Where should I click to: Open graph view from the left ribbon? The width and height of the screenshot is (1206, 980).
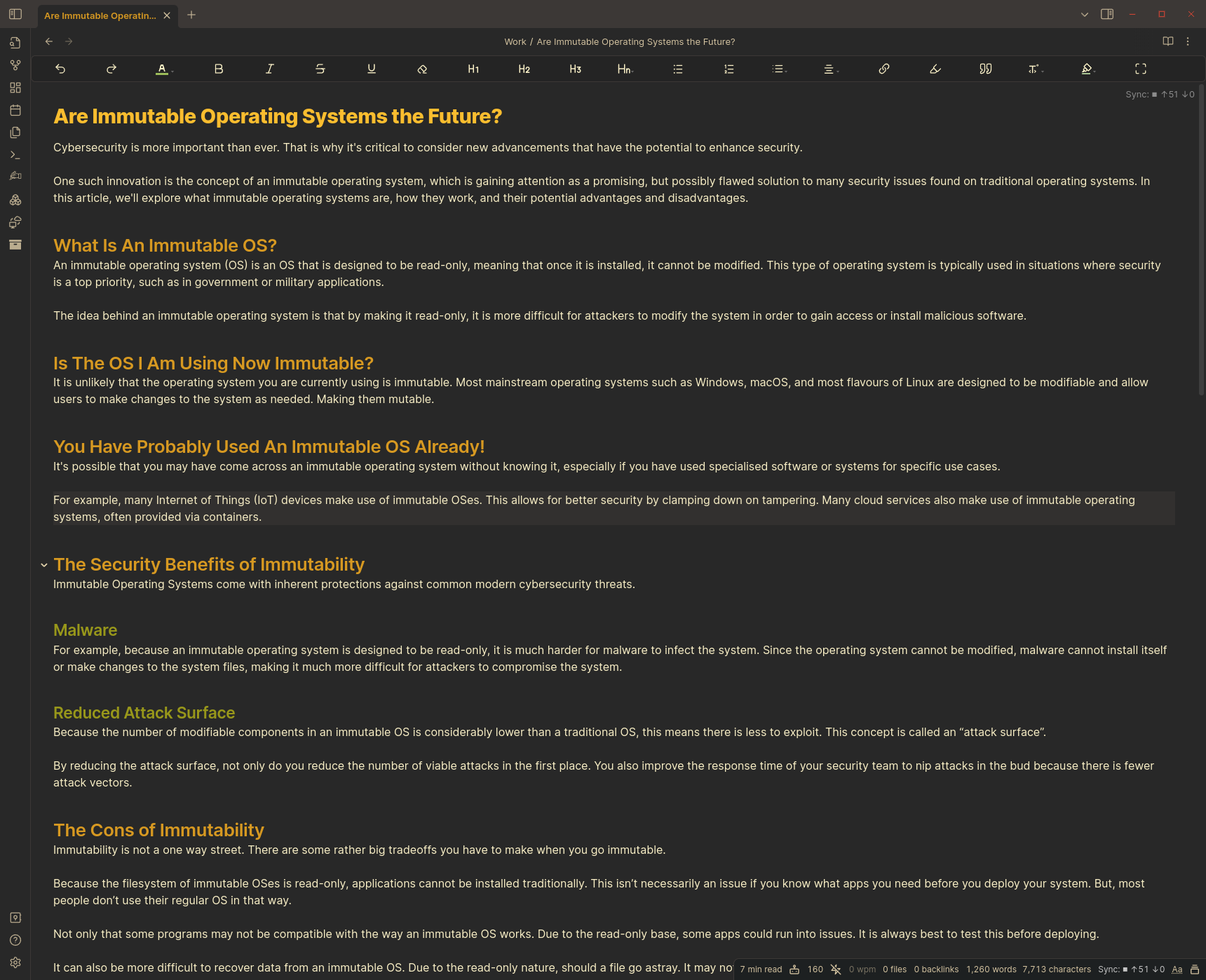[15, 65]
